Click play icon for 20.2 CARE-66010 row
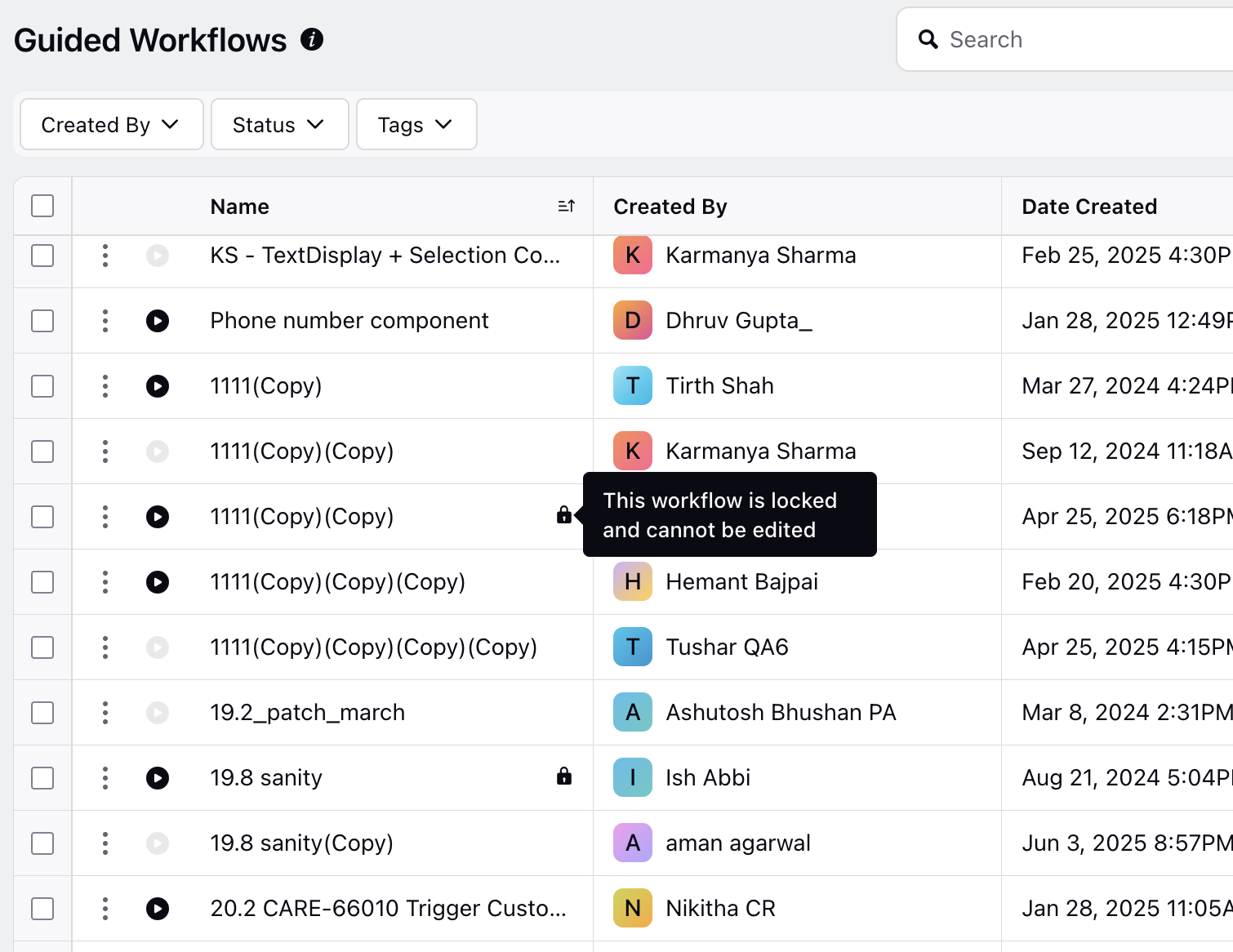The width and height of the screenshot is (1233, 952). pyautogui.click(x=158, y=909)
